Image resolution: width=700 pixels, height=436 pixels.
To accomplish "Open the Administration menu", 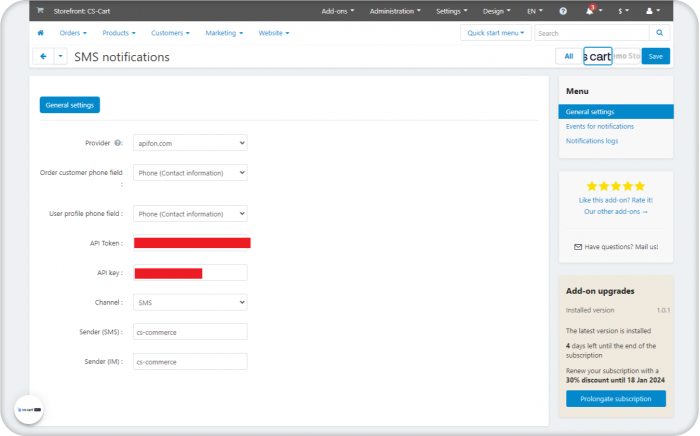I will (x=395, y=11).
